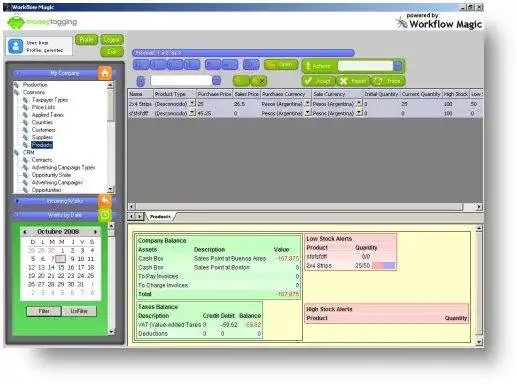Click the search input field below navigation buttons
This screenshot has width=517, height=384.
[x=181, y=80]
